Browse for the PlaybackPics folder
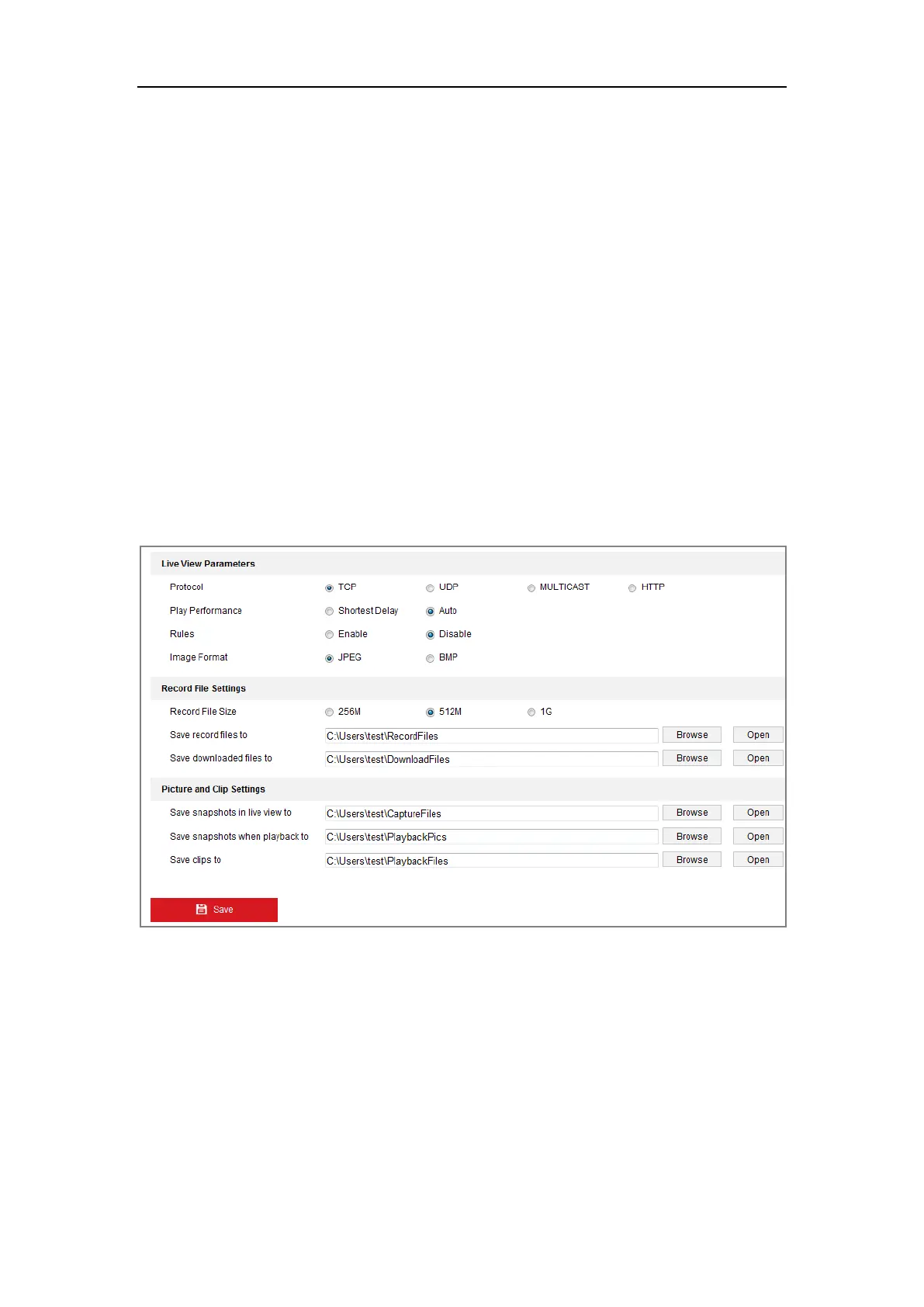This screenshot has width=924, height=1307. (x=692, y=837)
